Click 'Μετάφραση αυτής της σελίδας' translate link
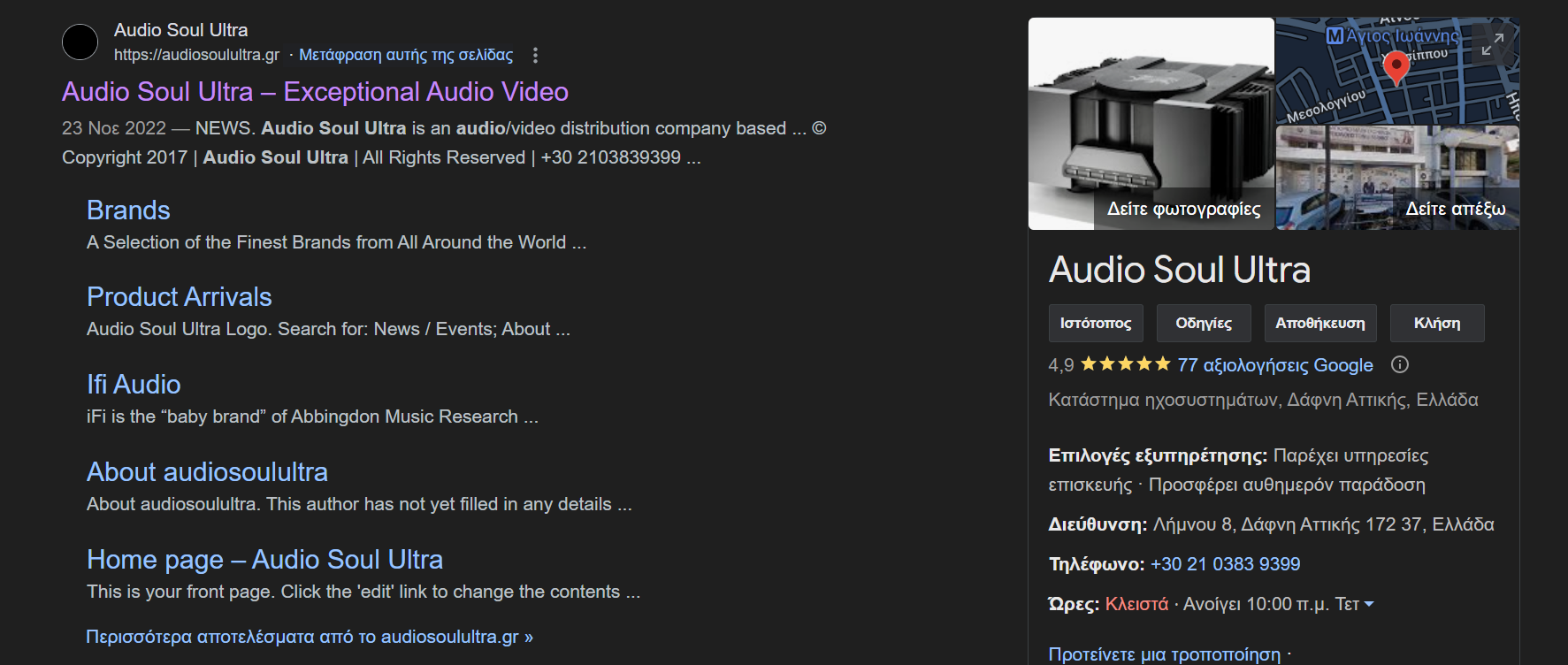 pyautogui.click(x=406, y=55)
